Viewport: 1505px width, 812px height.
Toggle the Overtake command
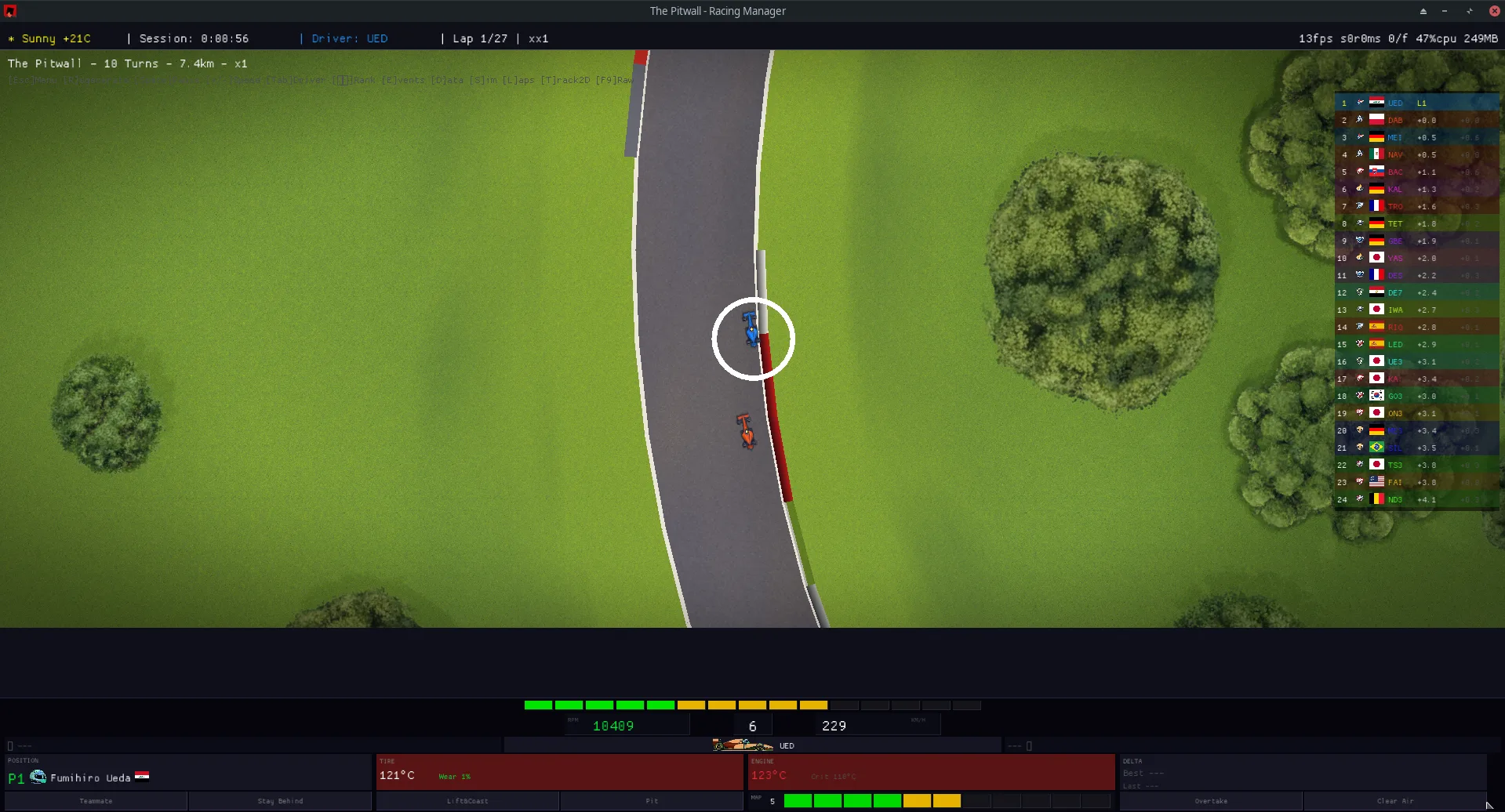click(1211, 800)
